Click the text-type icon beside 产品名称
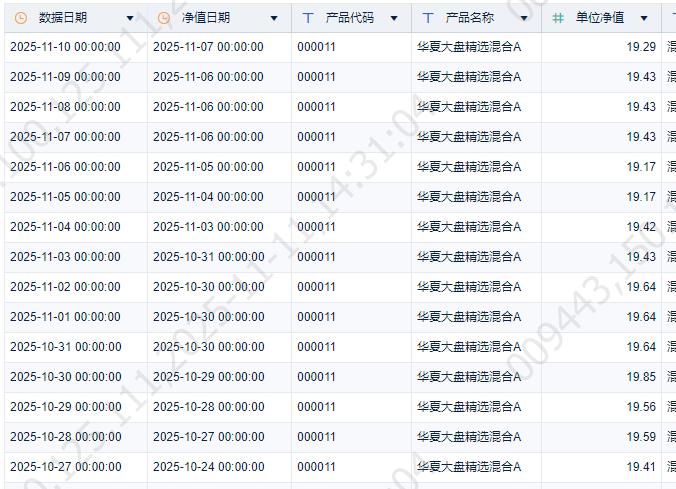 point(428,18)
